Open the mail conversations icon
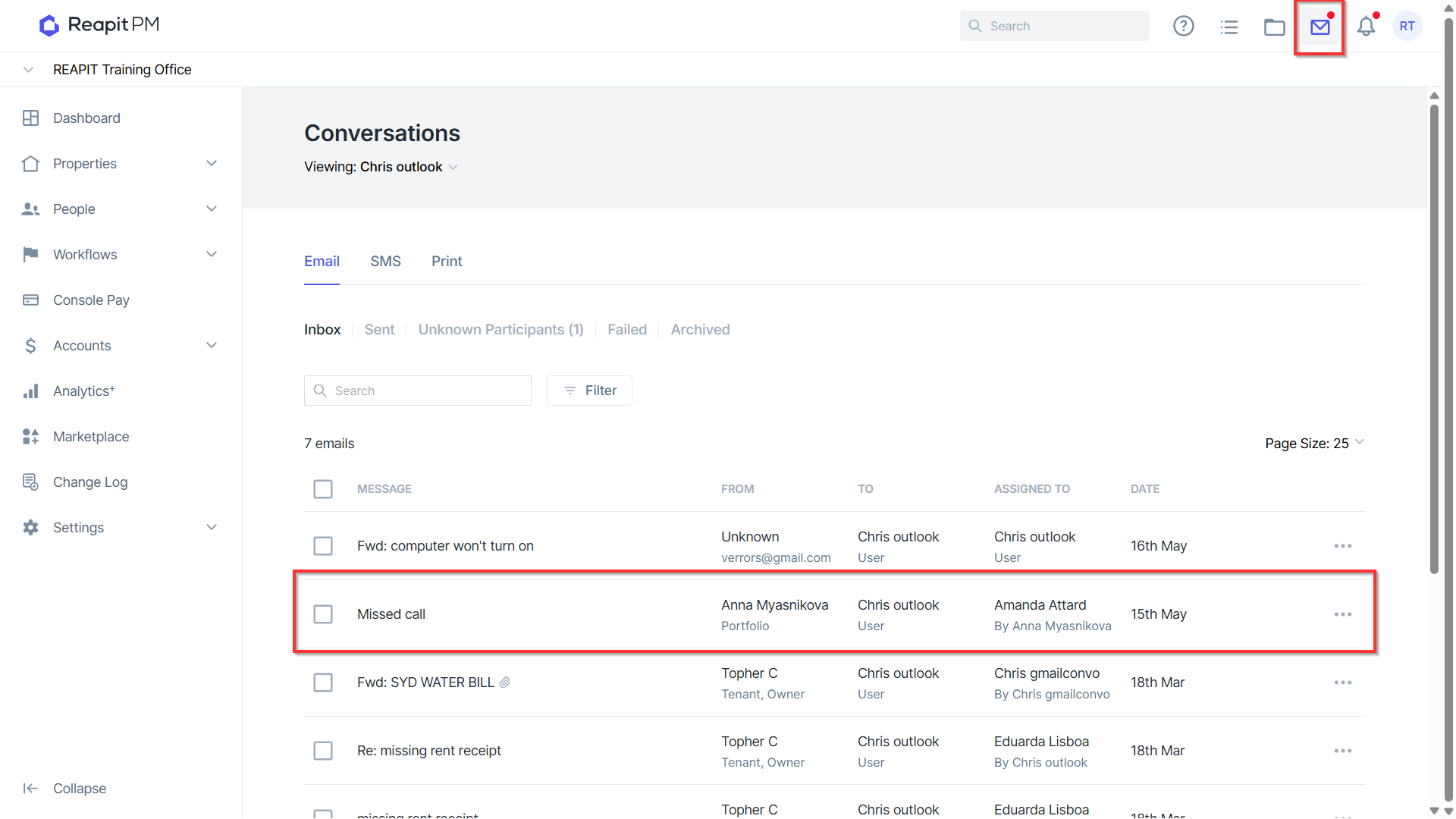1456x819 pixels. pyautogui.click(x=1320, y=27)
